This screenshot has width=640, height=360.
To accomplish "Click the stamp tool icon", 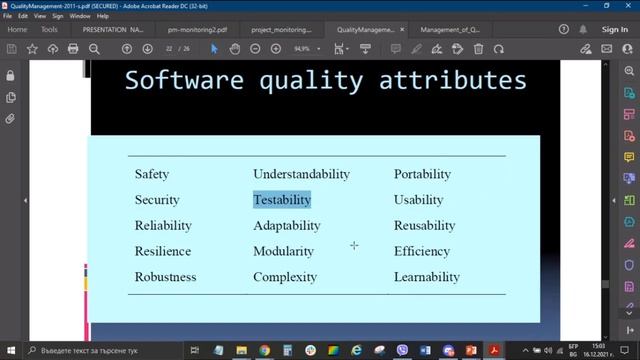I will pos(458,49).
